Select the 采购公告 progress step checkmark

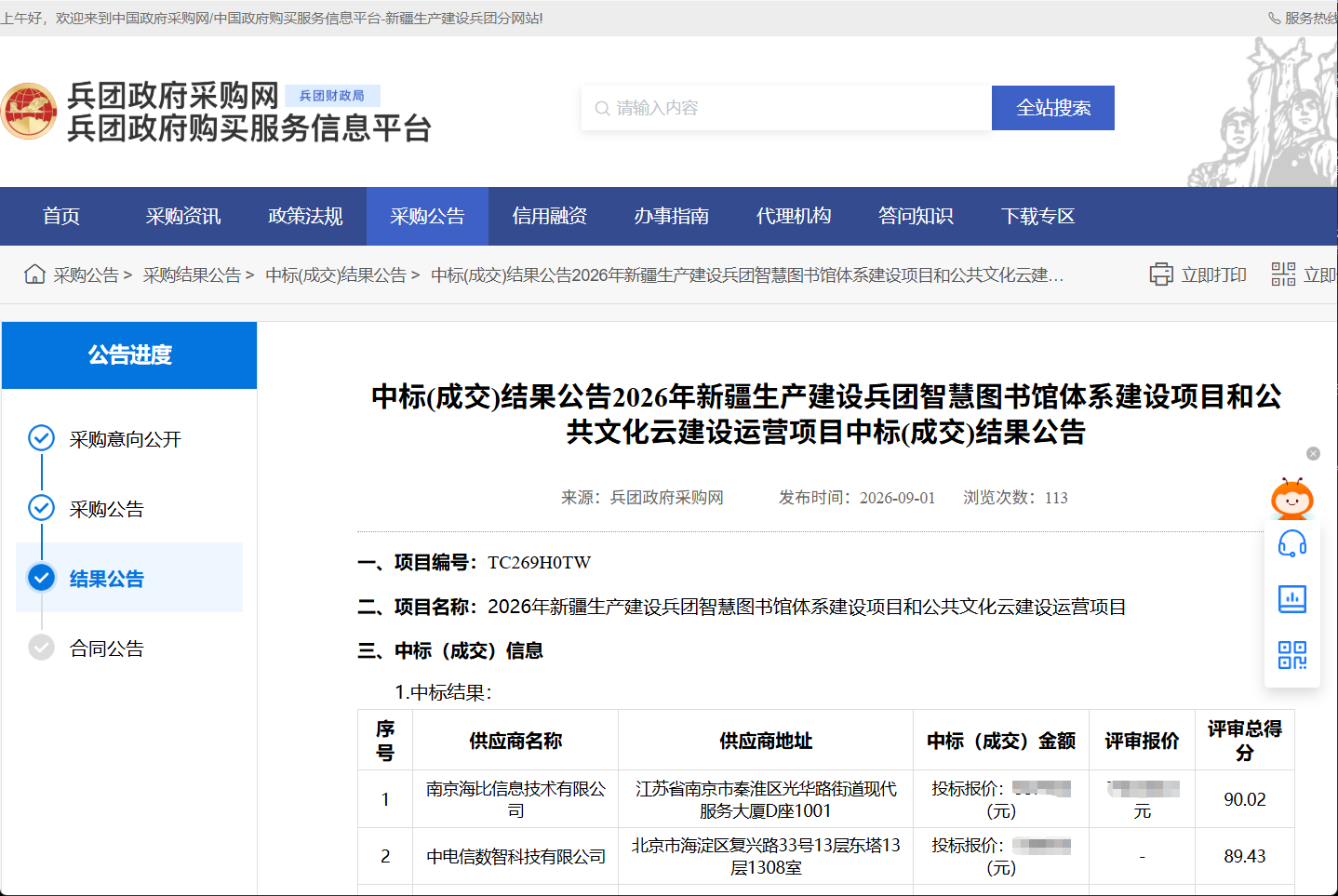(41, 508)
